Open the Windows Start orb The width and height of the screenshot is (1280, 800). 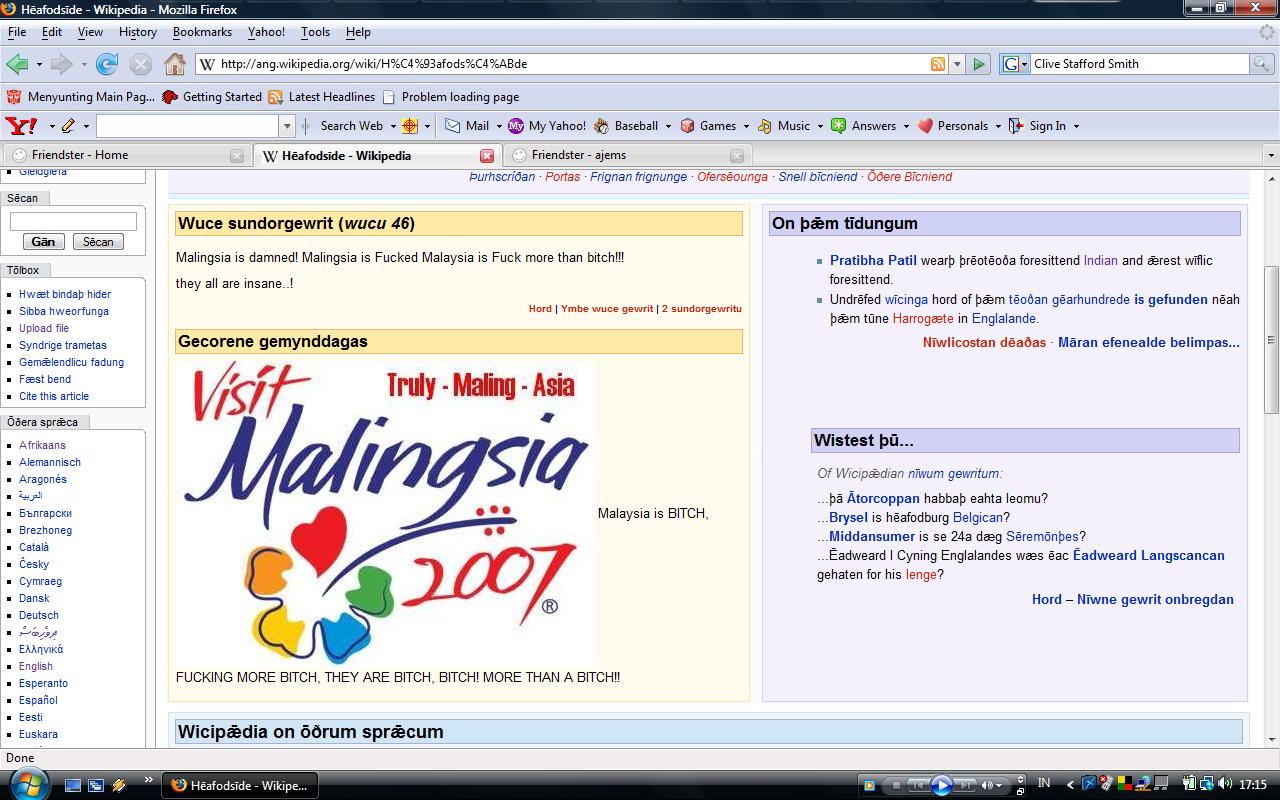tap(28, 785)
